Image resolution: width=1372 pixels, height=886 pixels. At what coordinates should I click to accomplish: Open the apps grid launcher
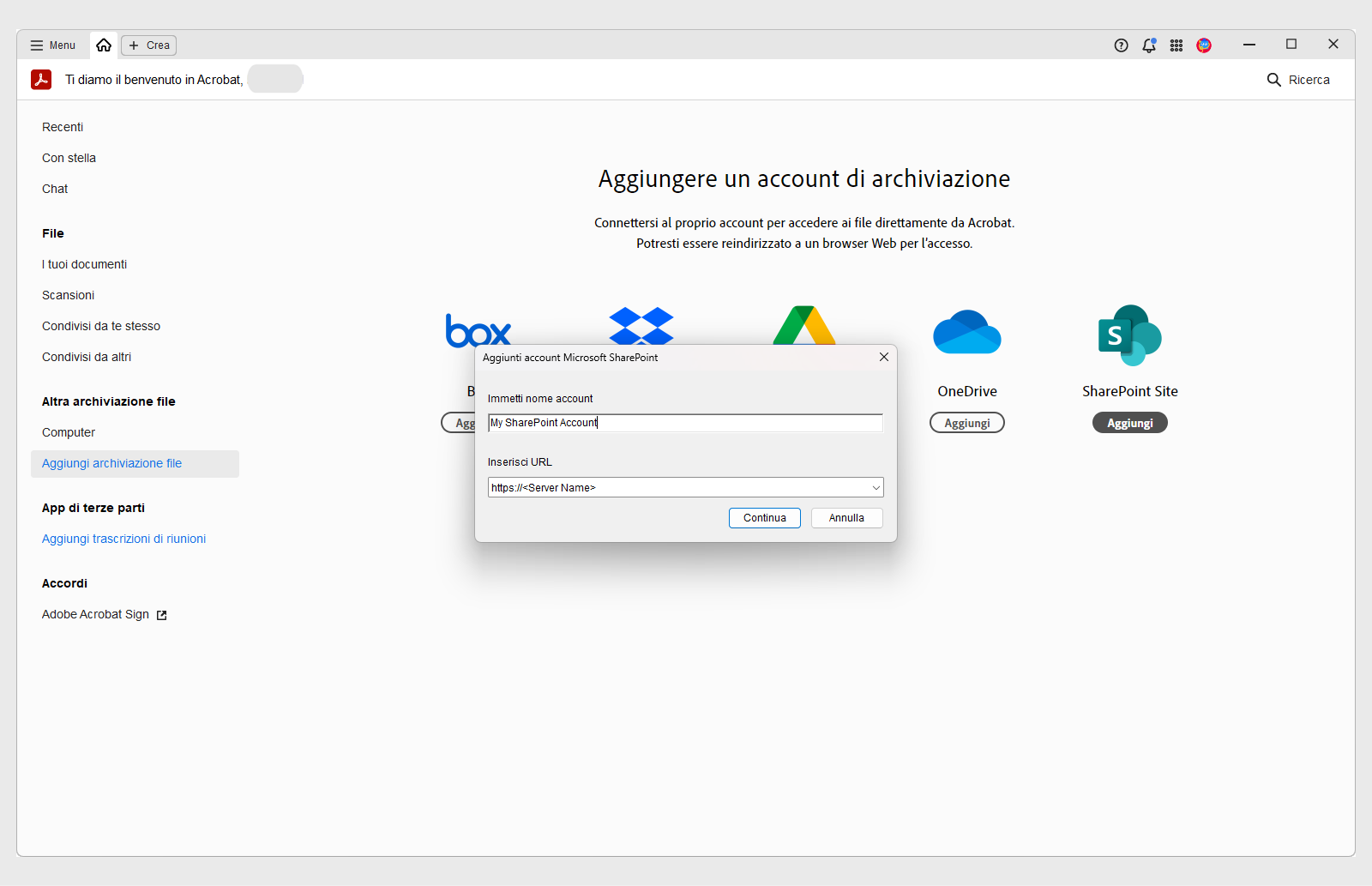coord(1176,45)
